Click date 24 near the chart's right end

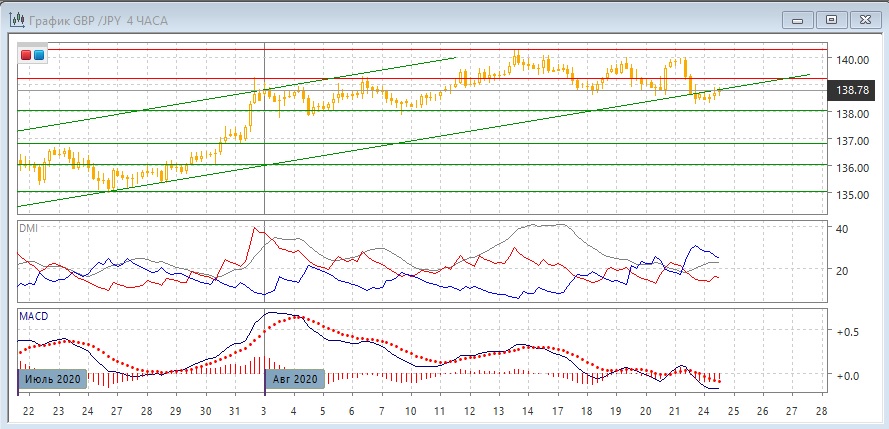coord(705,412)
